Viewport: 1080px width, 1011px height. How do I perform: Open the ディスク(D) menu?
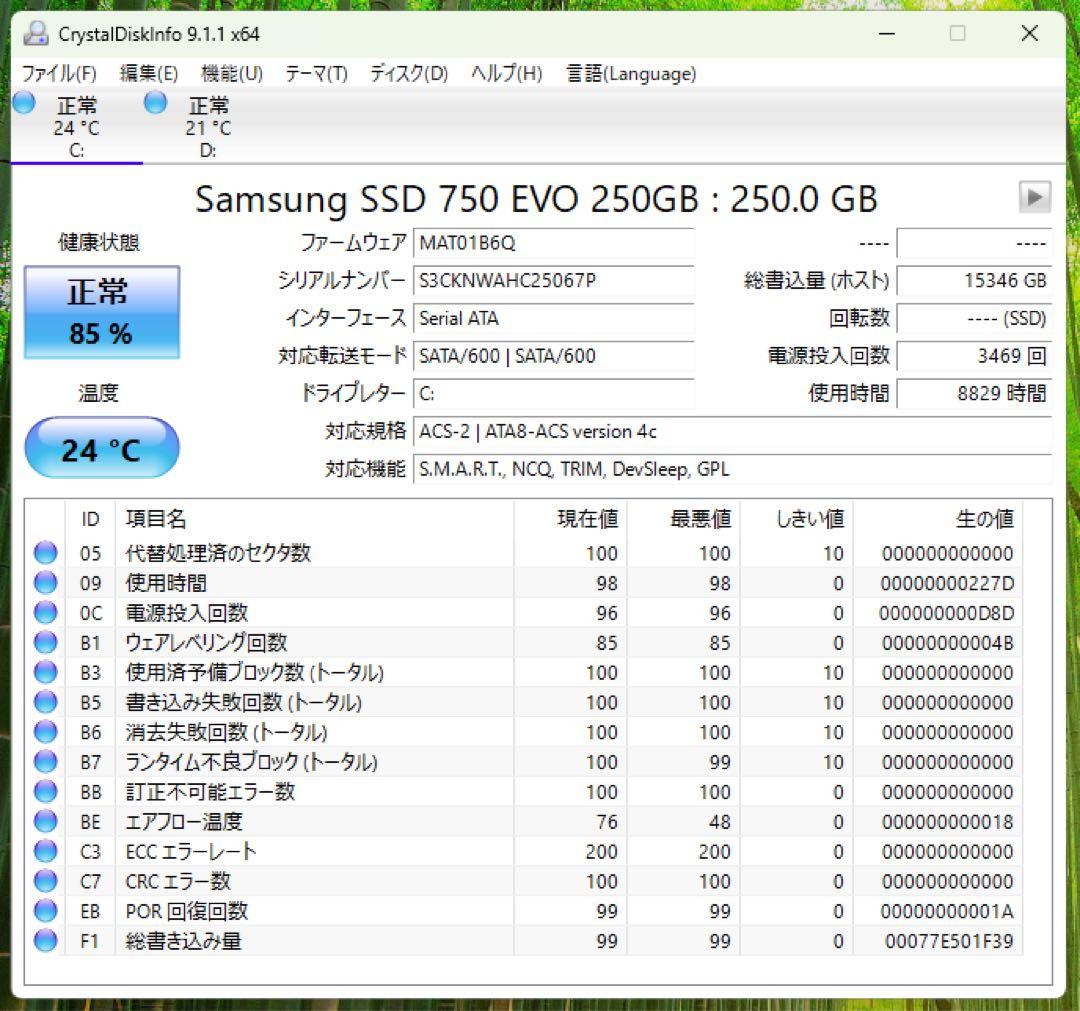point(407,73)
